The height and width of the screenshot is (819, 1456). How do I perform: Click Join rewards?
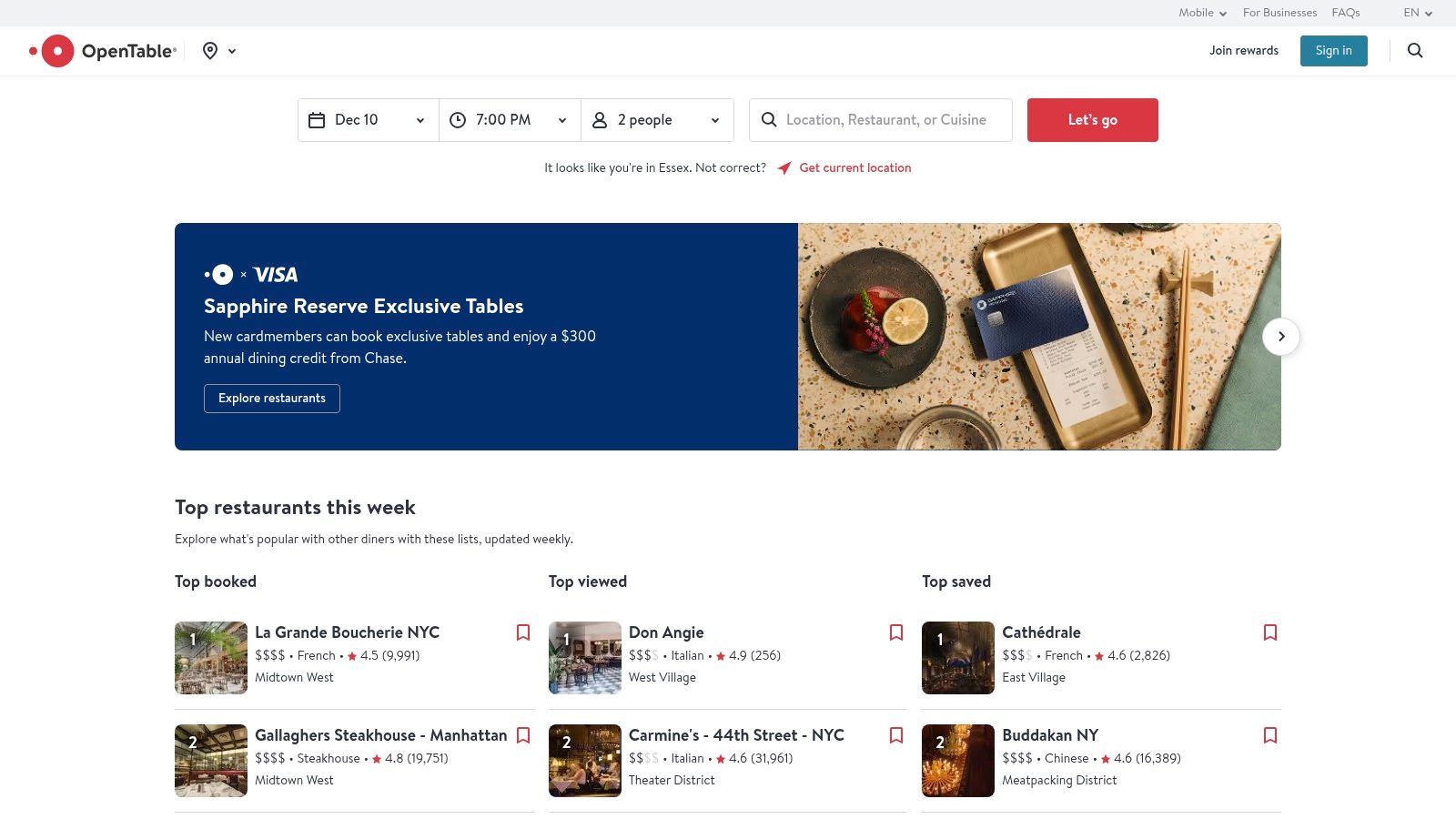(x=1244, y=51)
